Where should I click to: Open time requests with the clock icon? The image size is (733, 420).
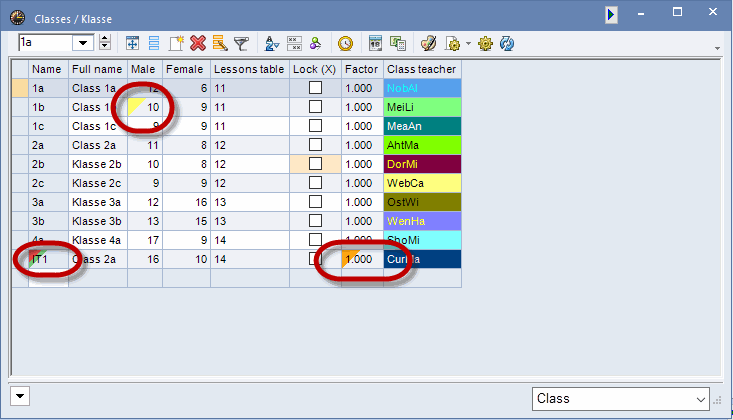(x=345, y=43)
